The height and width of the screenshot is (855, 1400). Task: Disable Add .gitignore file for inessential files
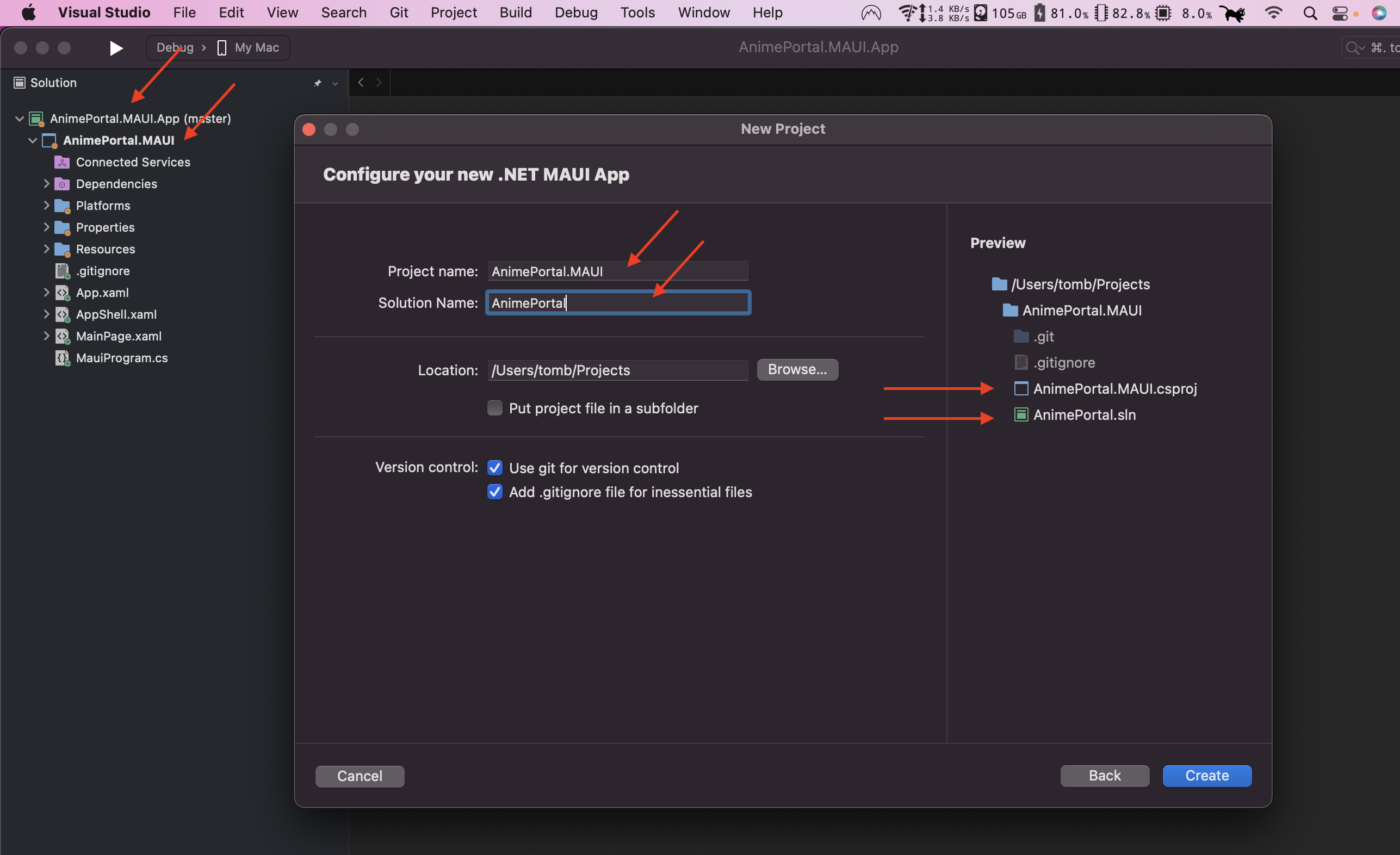point(494,492)
